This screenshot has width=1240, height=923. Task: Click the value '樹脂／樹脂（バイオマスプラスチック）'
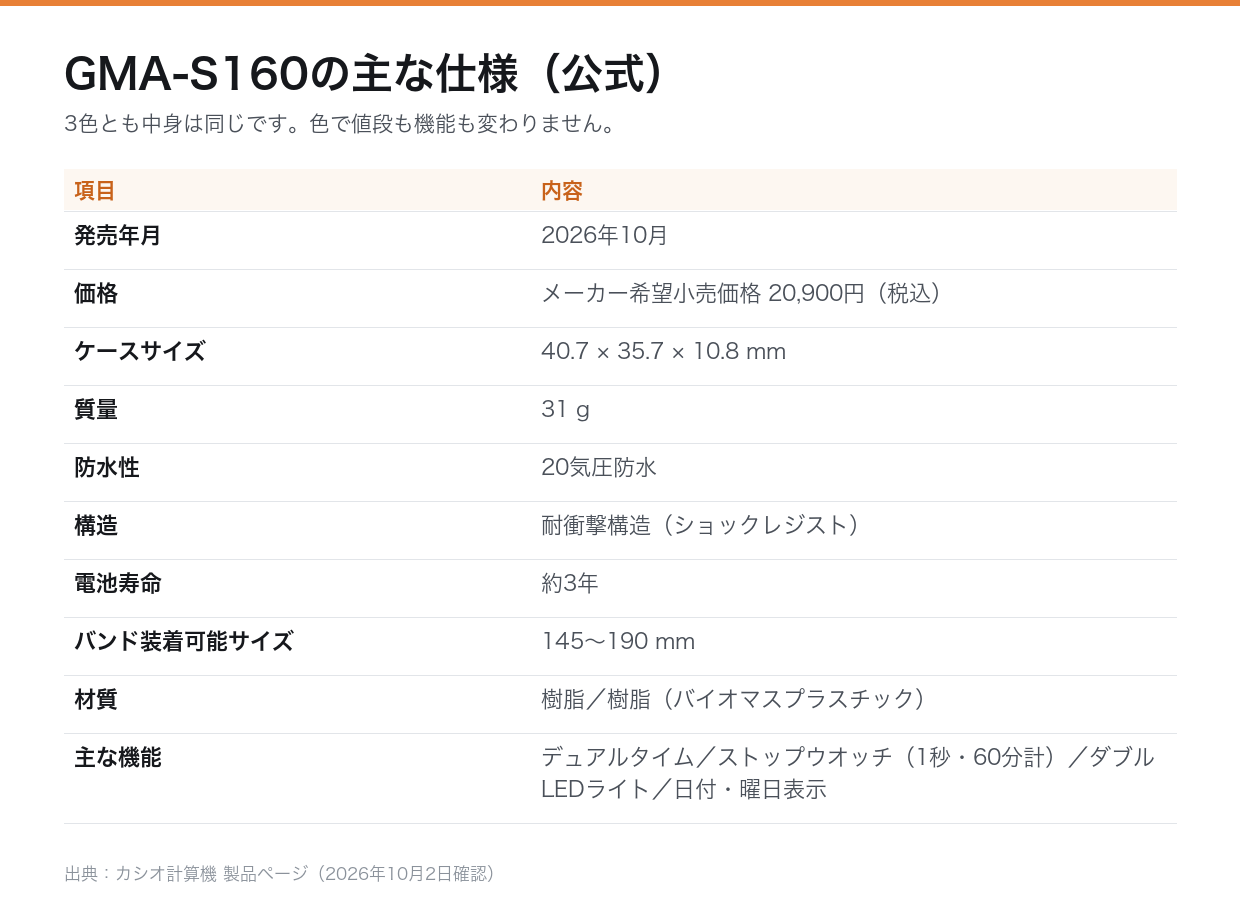(733, 700)
